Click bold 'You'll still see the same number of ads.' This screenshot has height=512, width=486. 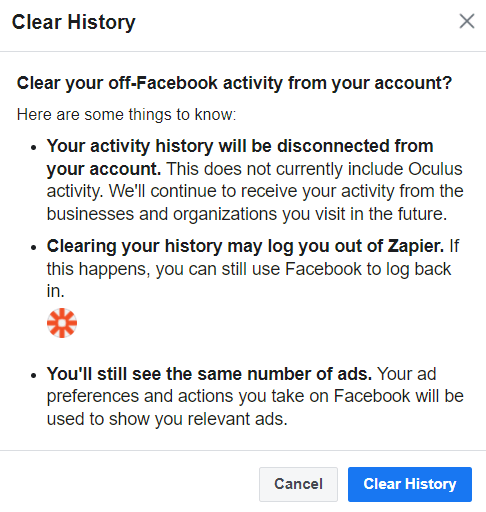click(x=209, y=374)
